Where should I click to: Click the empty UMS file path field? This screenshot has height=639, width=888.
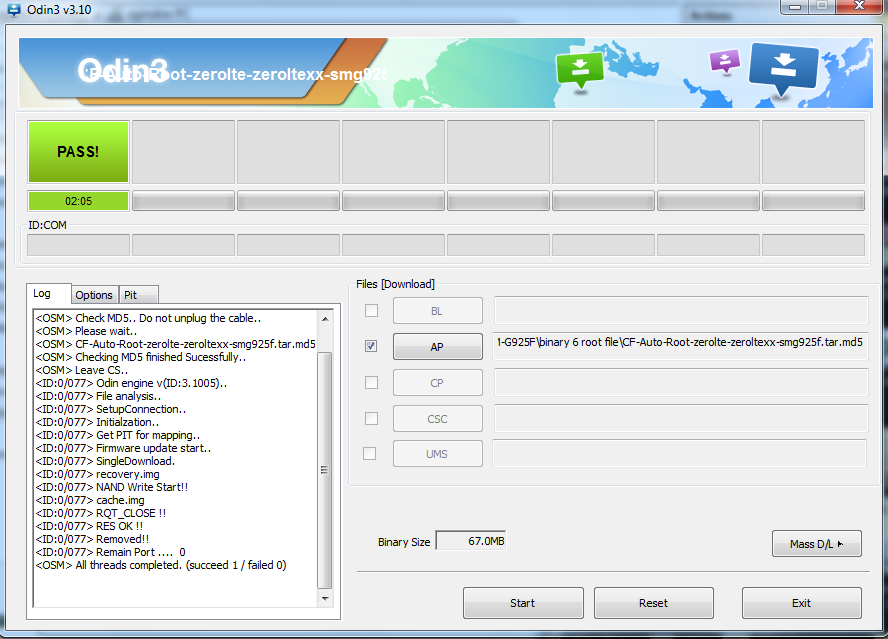pos(680,453)
